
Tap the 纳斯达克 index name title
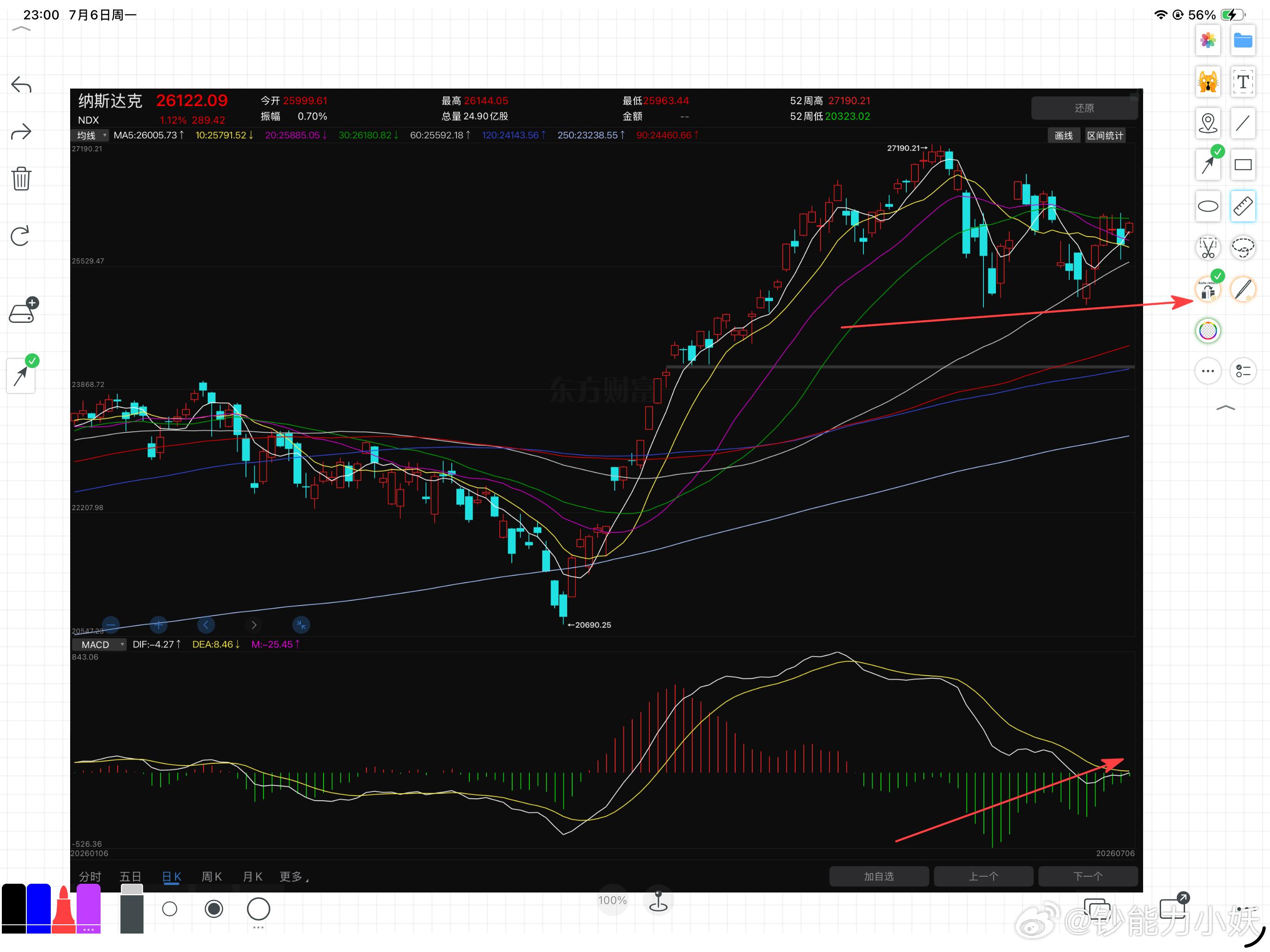[110, 101]
